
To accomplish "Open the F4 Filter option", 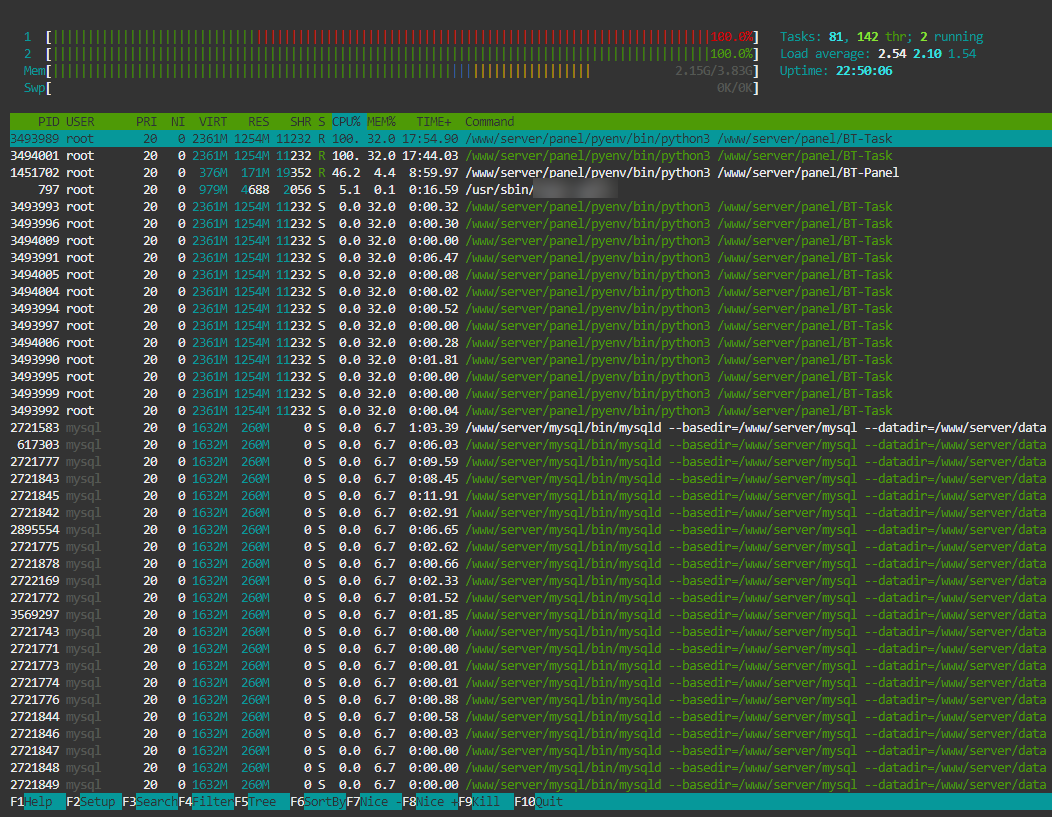I will (211, 802).
